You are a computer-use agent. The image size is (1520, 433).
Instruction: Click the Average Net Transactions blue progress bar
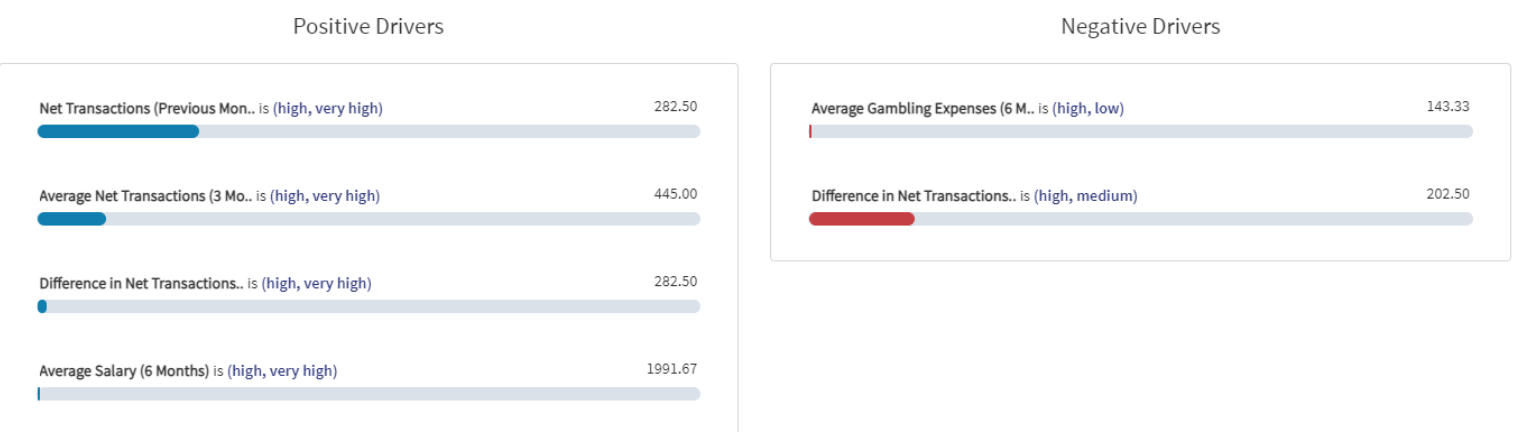[x=72, y=219]
